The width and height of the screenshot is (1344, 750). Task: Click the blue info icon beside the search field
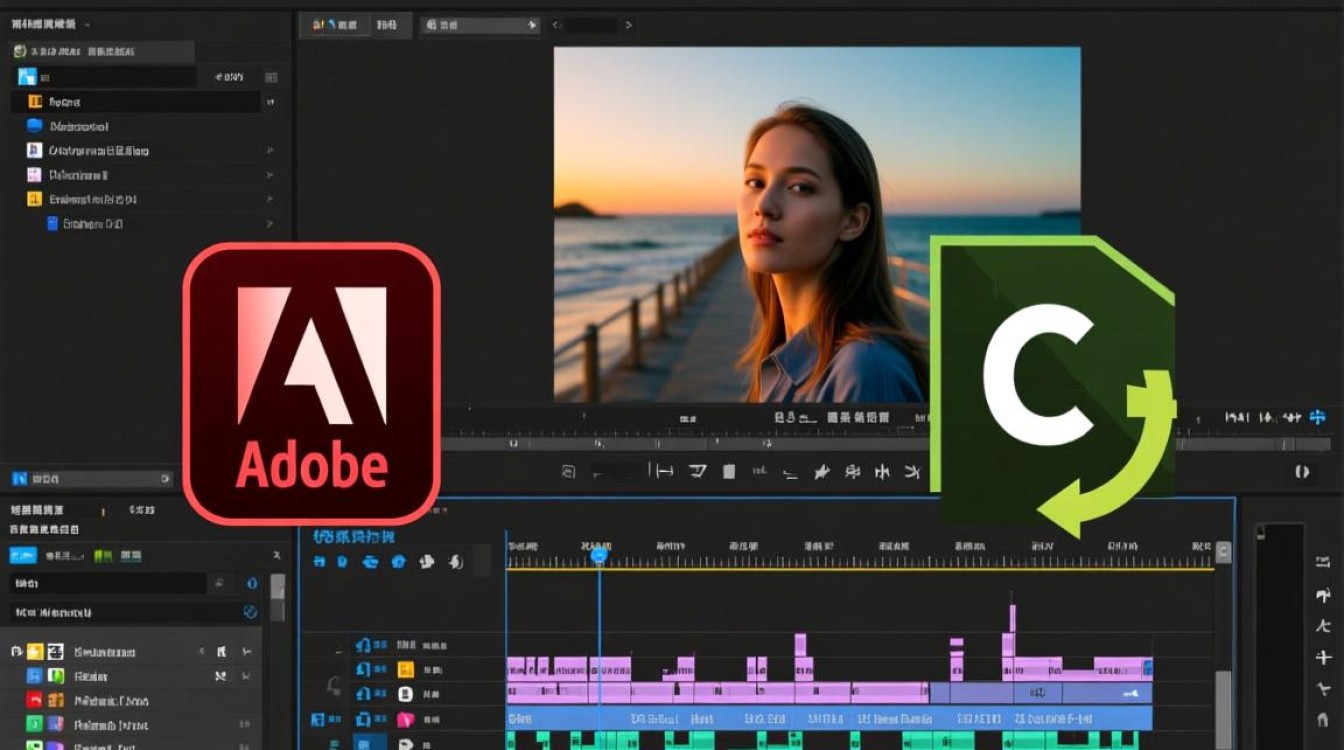[x=252, y=583]
